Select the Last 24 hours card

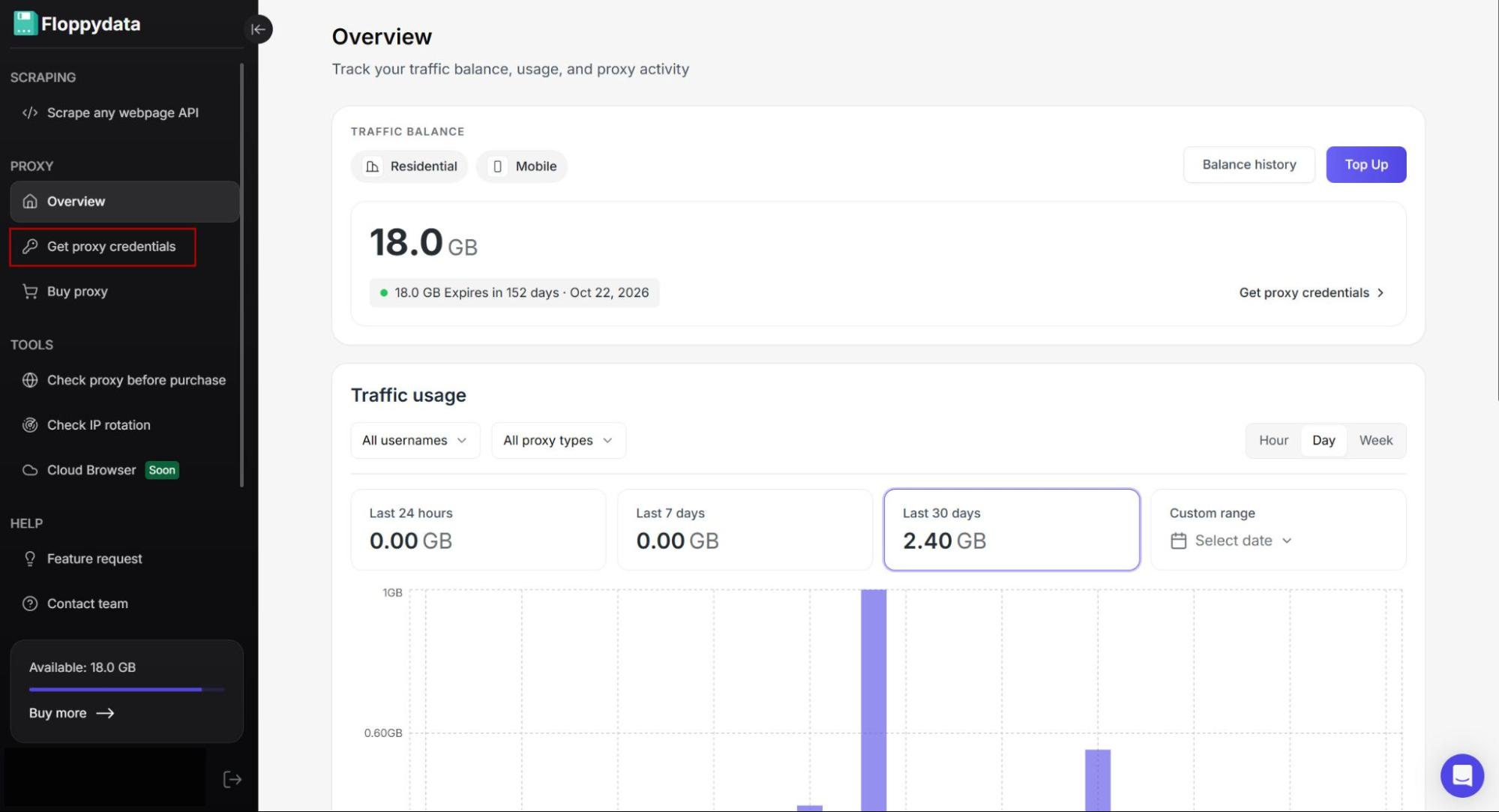click(x=478, y=529)
